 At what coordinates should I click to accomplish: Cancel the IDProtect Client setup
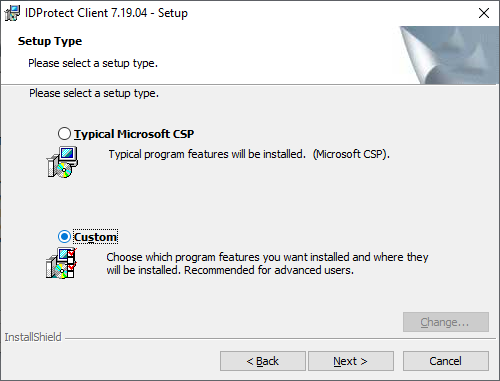[x=446, y=361]
